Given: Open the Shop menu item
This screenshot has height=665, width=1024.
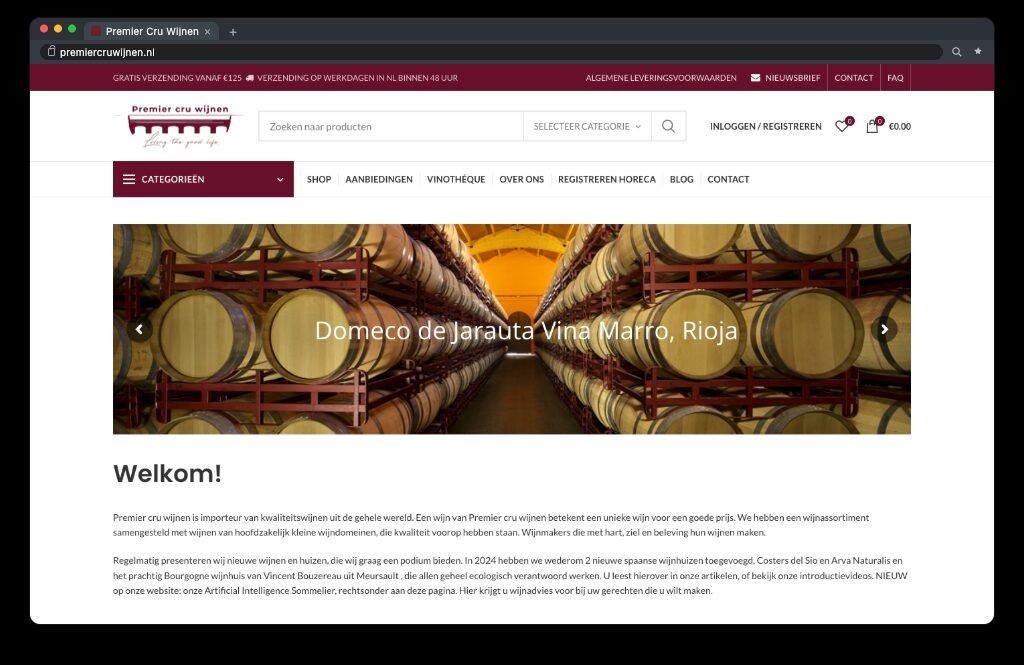Looking at the screenshot, I should [319, 179].
